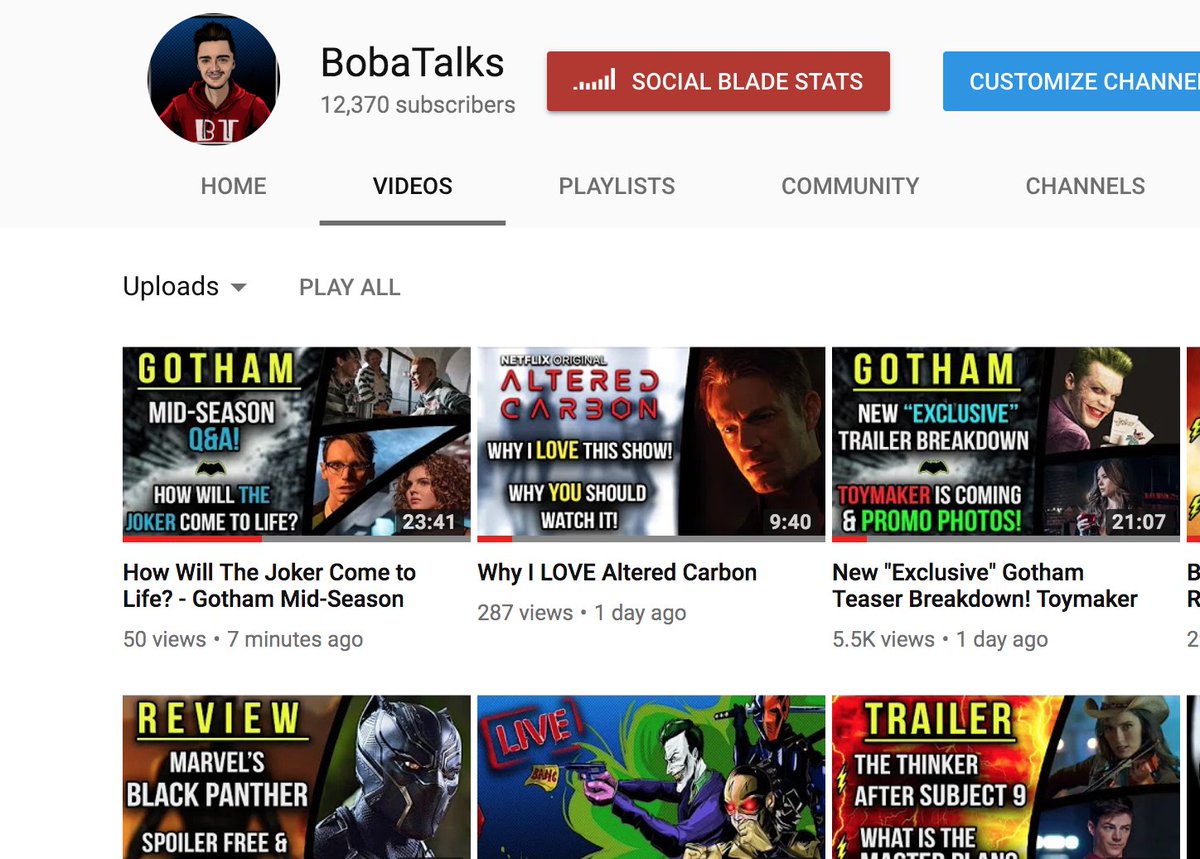Click '287 views • 1 day ago' text
Screen dimensions: 1200x859
point(582,613)
